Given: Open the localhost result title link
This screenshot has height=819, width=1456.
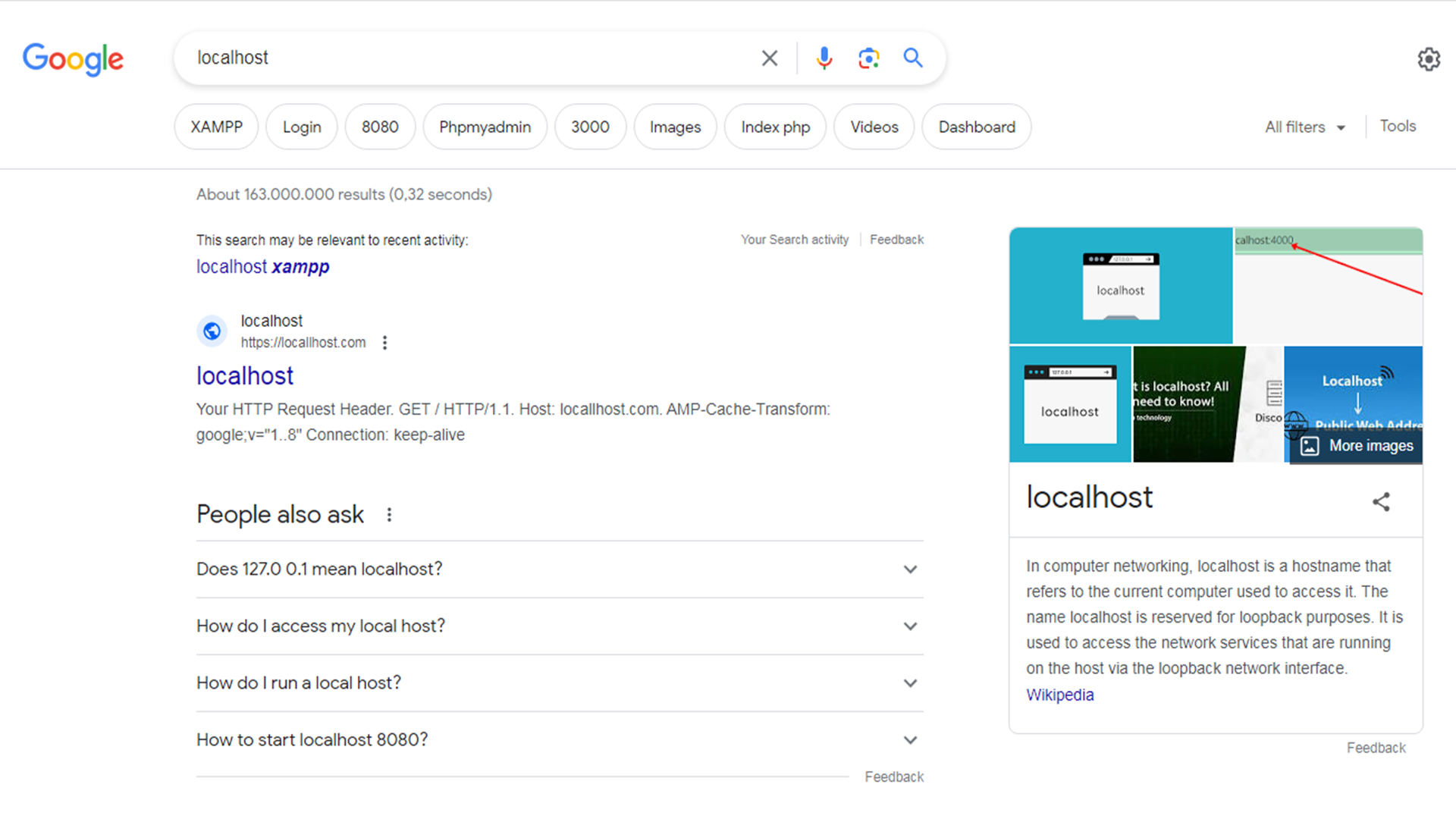Looking at the screenshot, I should tap(245, 376).
